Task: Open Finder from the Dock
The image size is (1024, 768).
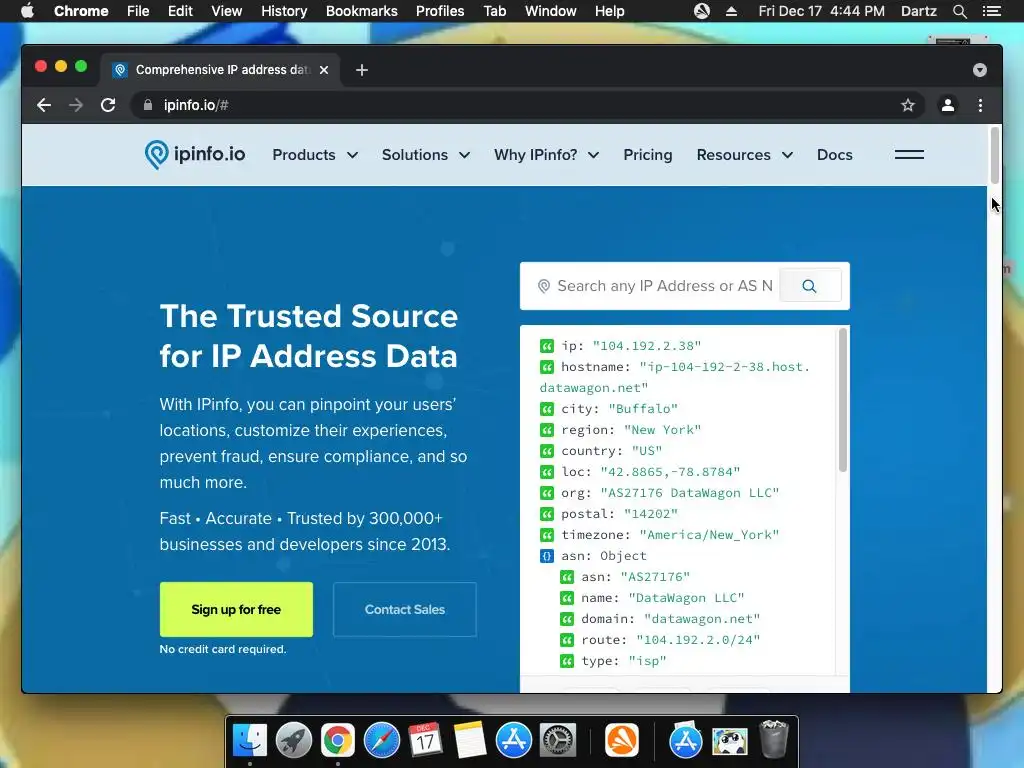Action: [250, 741]
